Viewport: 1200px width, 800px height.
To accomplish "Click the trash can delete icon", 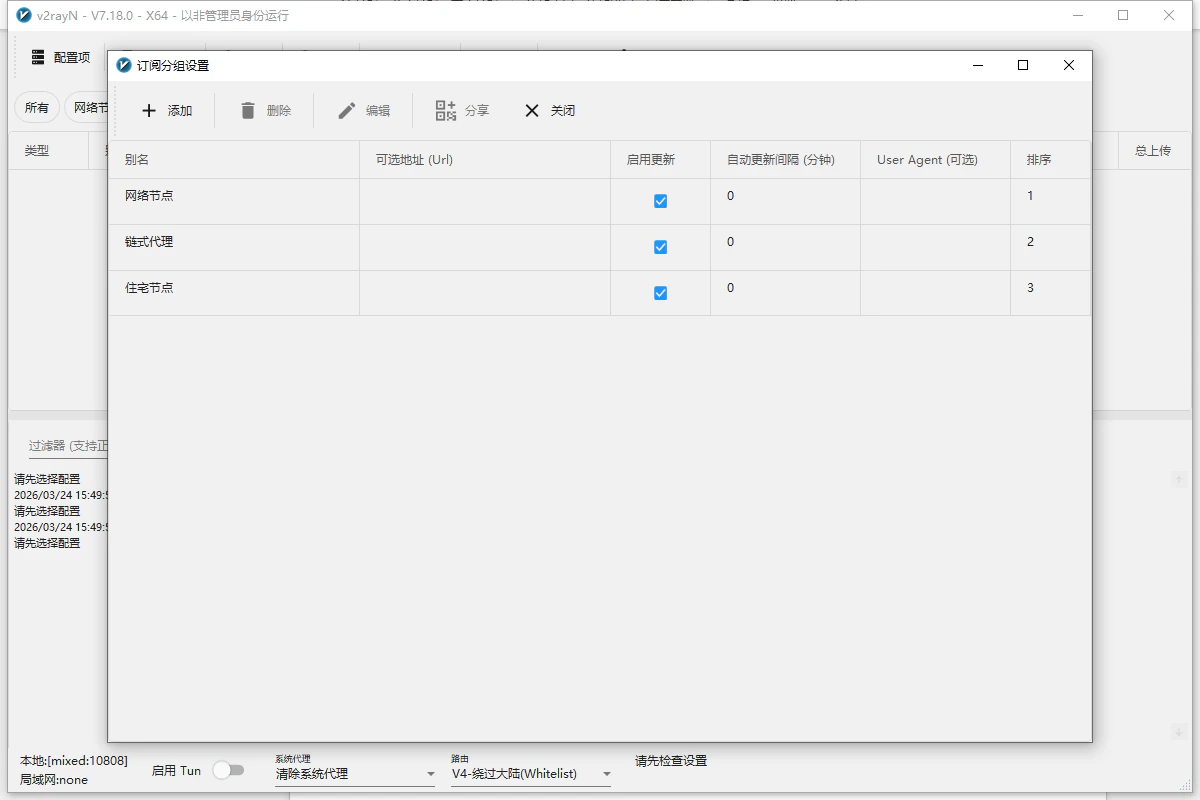I will tap(248, 111).
